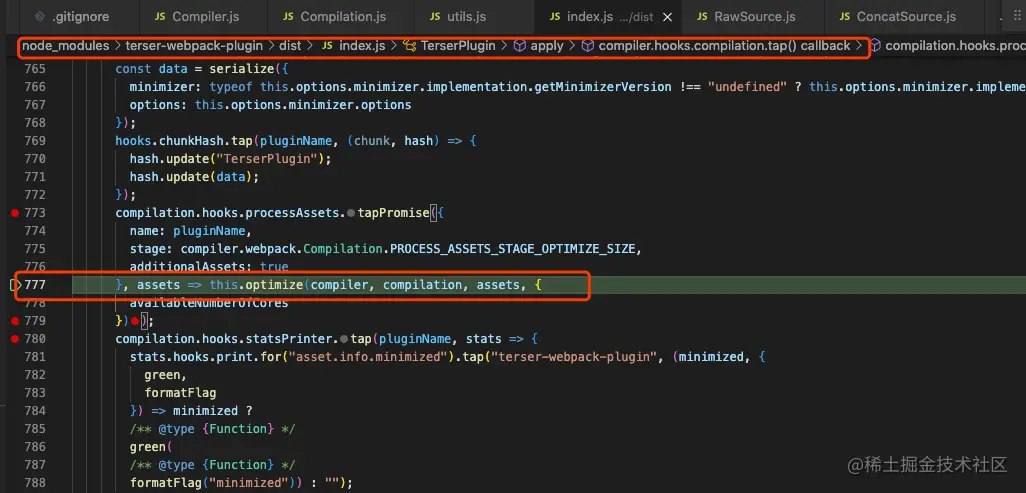Click line number 775
Viewport: 1026px width, 493px height.
[x=35, y=249]
